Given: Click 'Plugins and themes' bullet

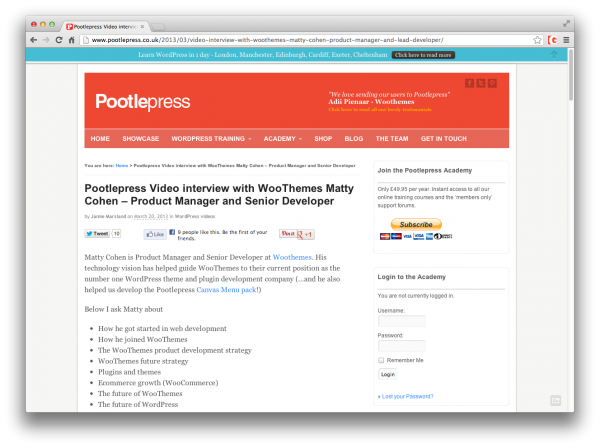Looking at the screenshot, I should click(x=129, y=372).
